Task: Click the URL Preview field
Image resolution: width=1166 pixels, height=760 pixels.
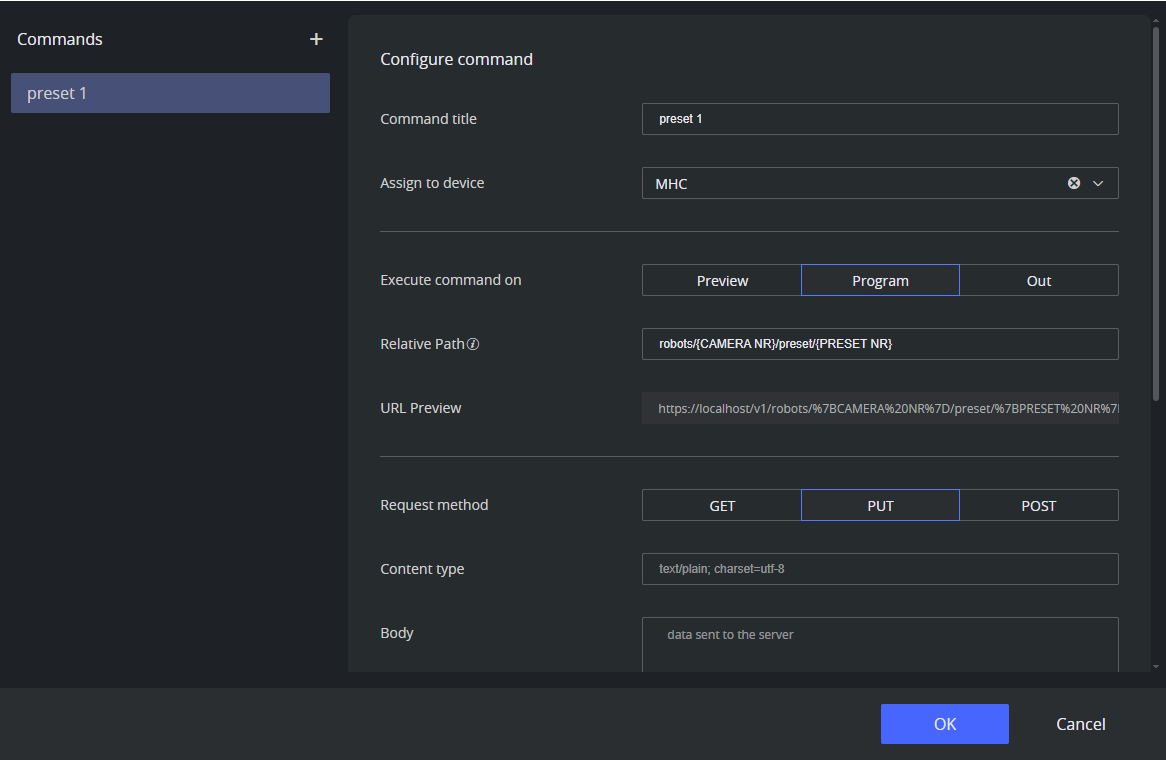Action: (880, 408)
